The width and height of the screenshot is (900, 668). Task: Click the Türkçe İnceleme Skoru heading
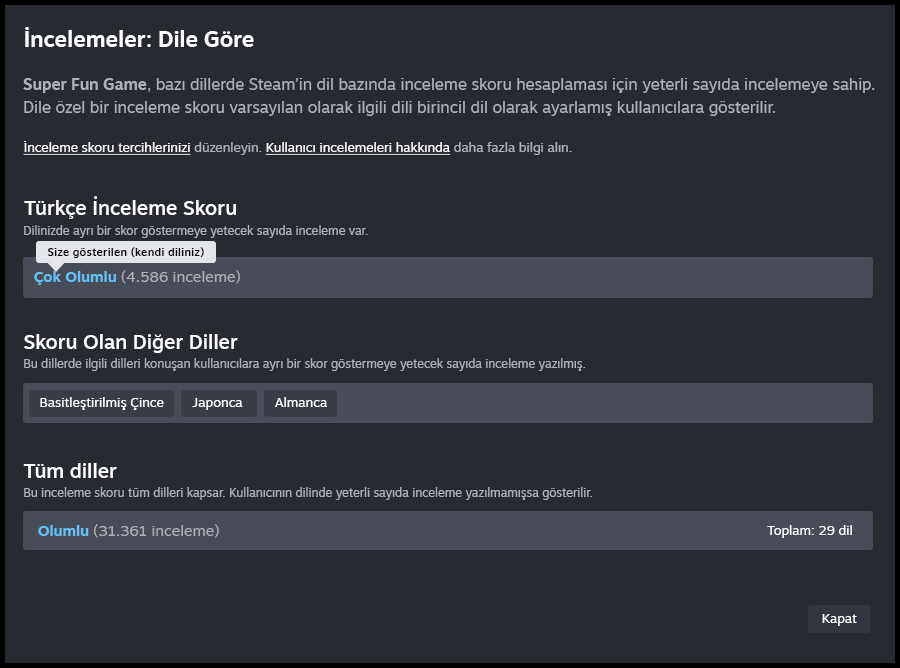[130, 208]
